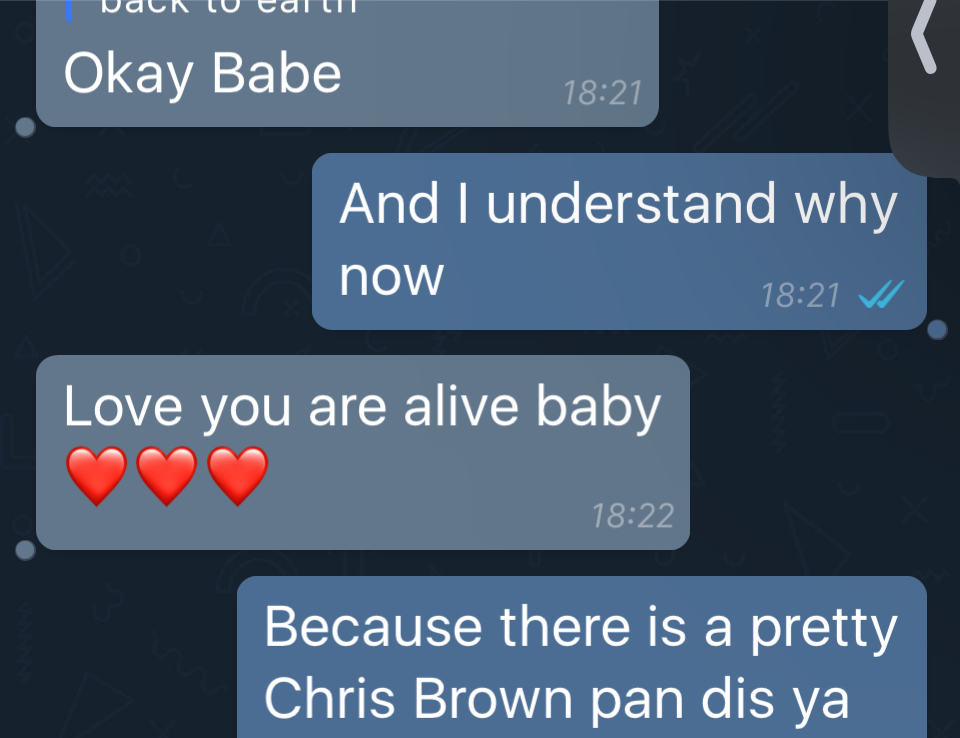Click the 18:21 timestamp on outgoing message

(800, 295)
